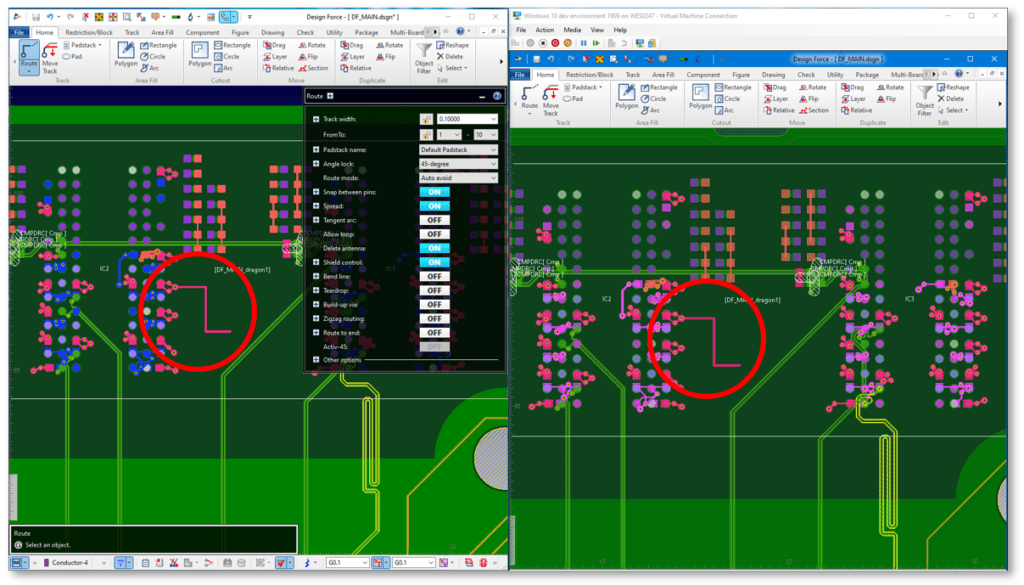
Task: Click the Select button in the Edit group
Action: (452, 66)
